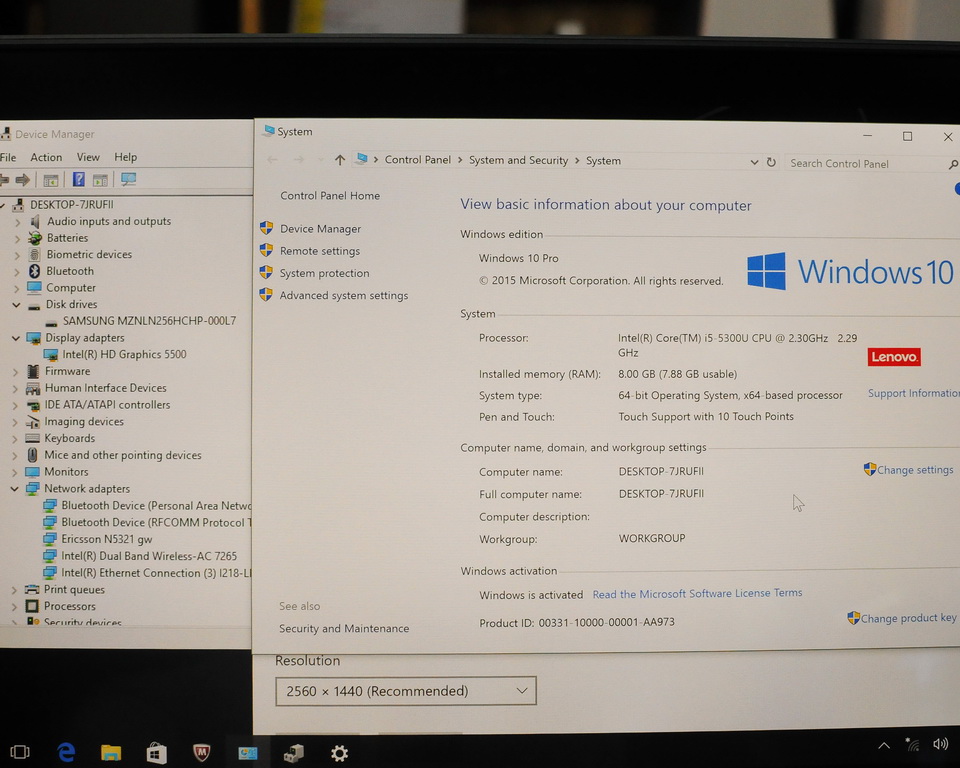Open Security and Maintenance link
This screenshot has width=960, height=768.
[x=344, y=628]
